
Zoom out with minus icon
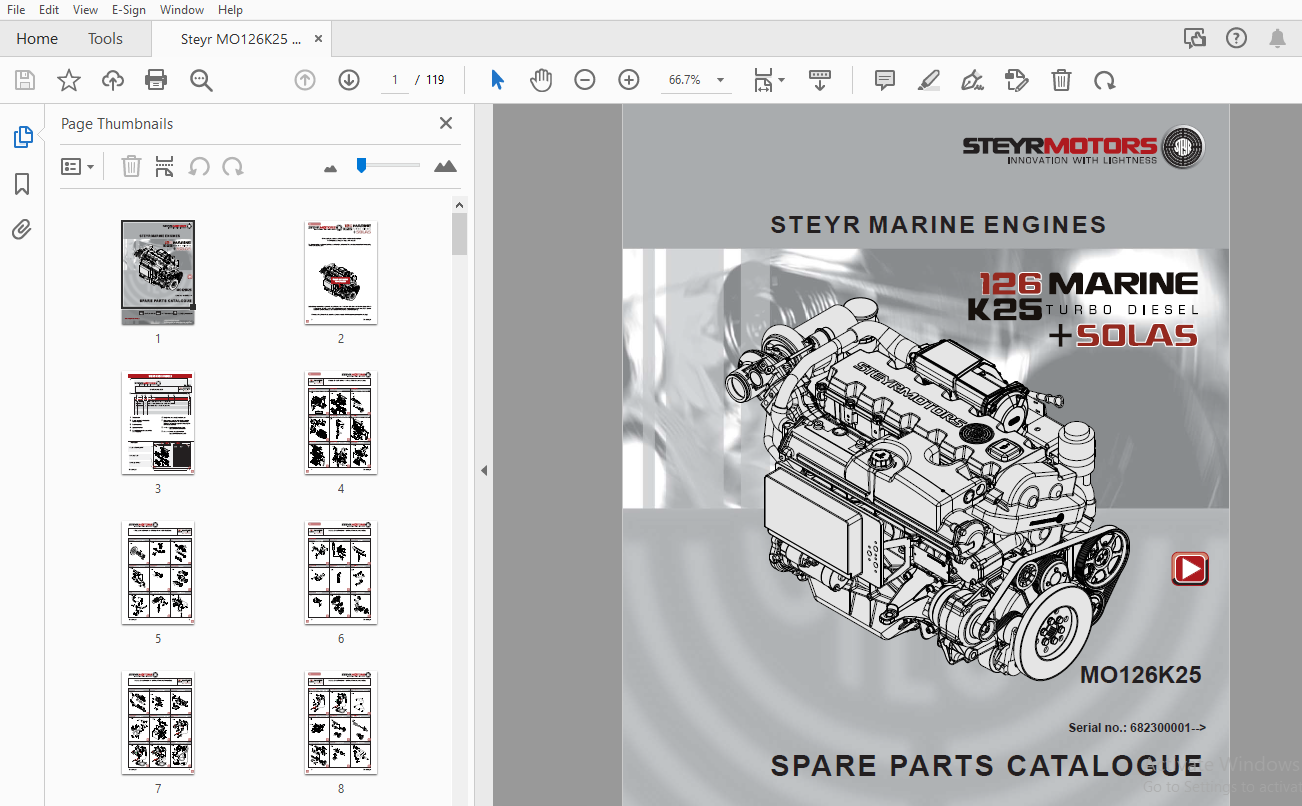[x=585, y=80]
